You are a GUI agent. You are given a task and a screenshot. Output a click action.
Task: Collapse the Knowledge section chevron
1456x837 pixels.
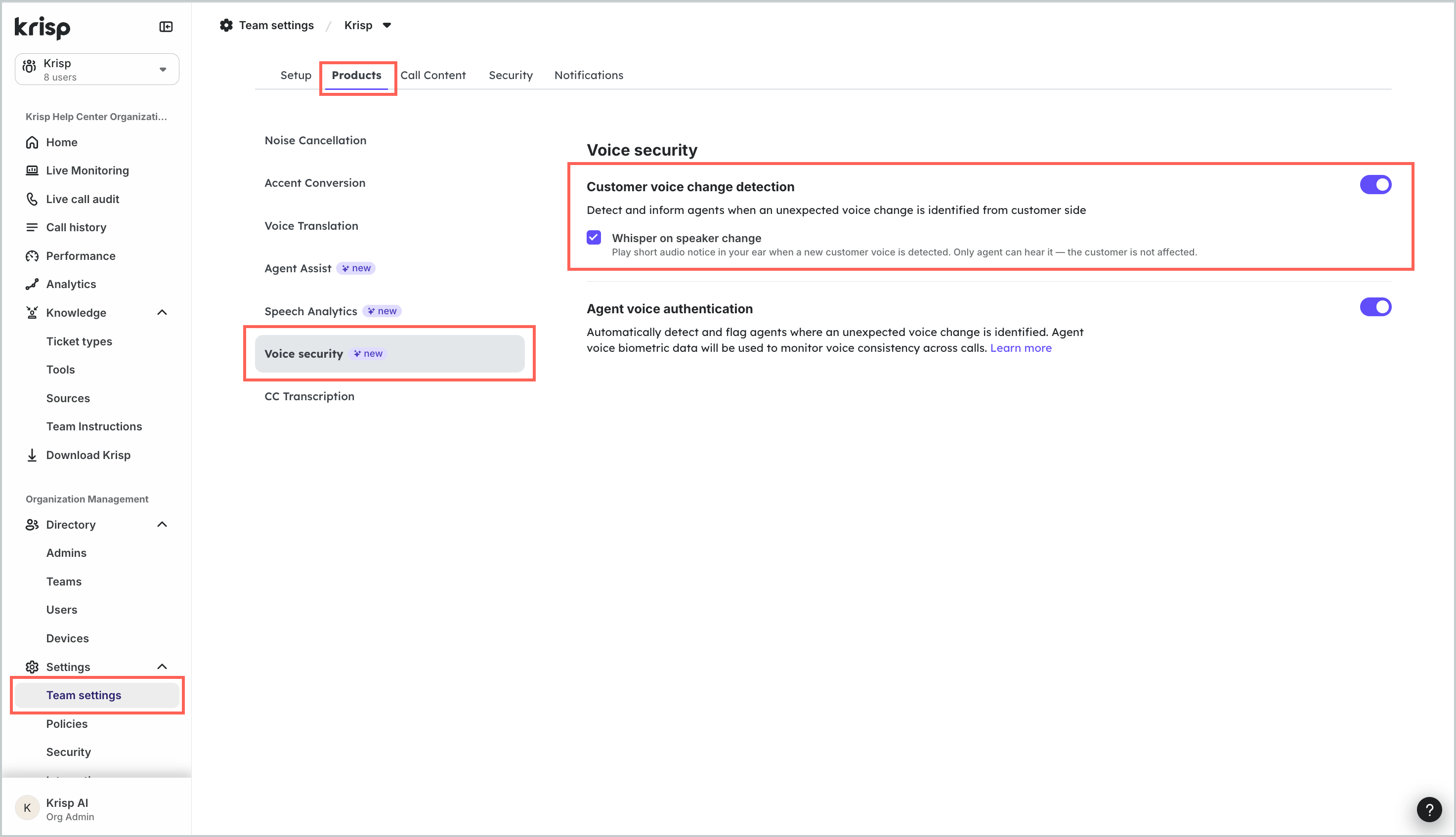[162, 313]
